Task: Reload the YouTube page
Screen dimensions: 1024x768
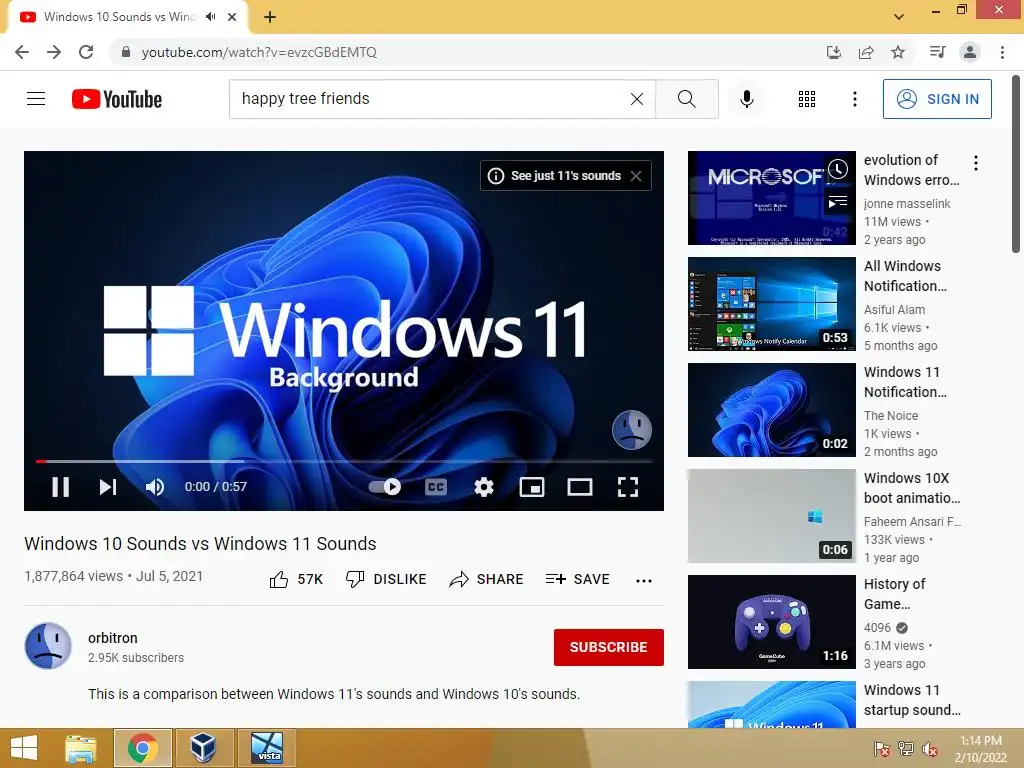Action: pos(86,52)
